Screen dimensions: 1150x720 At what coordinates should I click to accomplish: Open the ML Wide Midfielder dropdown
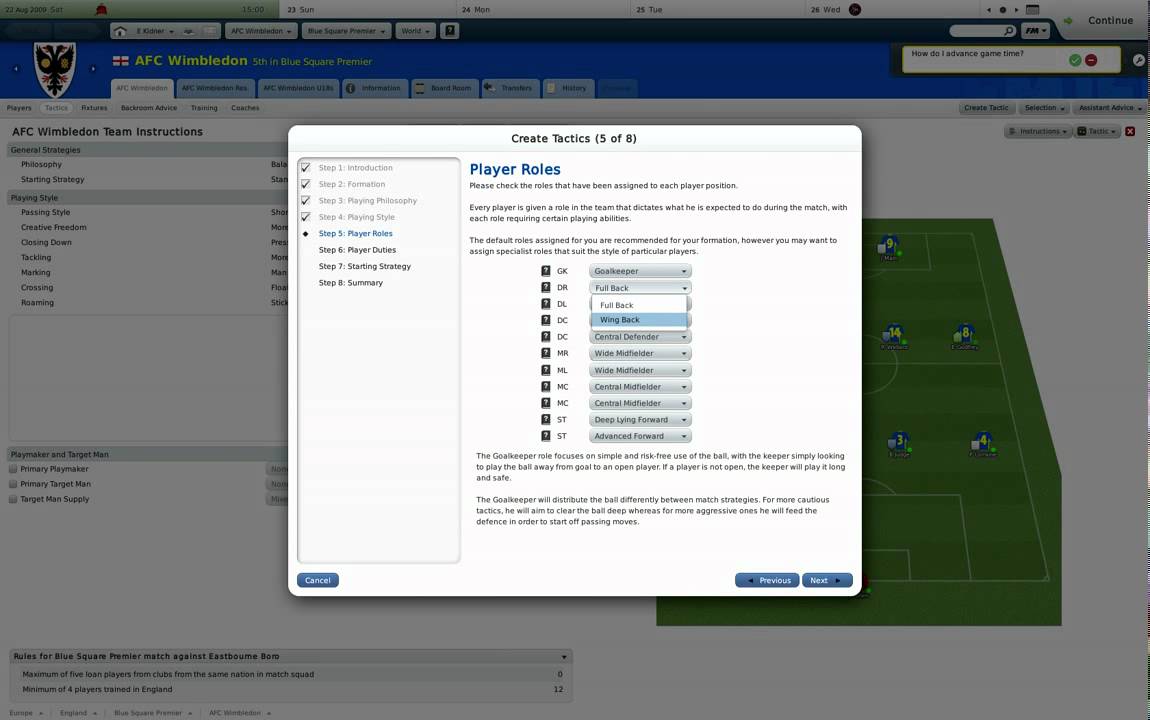[x=640, y=370]
